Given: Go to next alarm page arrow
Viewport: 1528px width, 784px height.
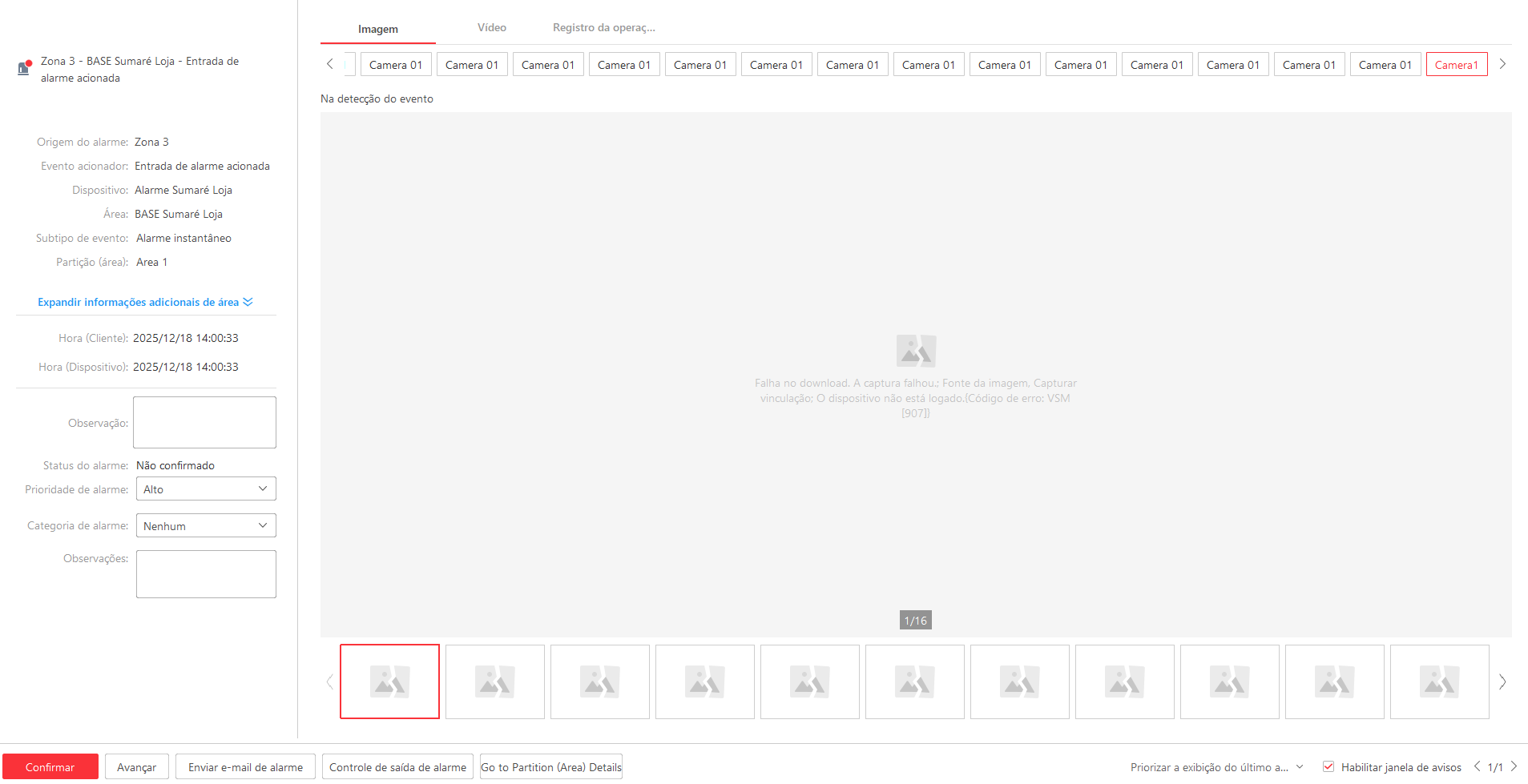Looking at the screenshot, I should coord(1514,766).
